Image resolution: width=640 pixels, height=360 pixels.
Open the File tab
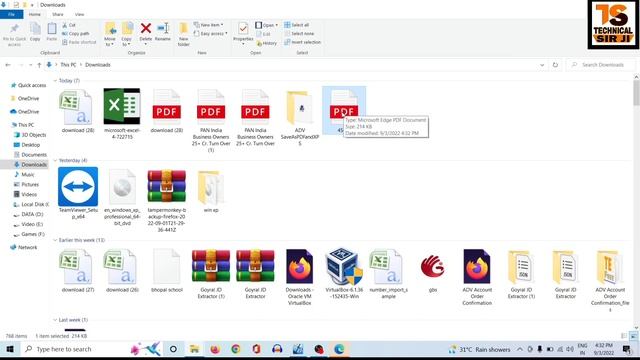click(11, 14)
